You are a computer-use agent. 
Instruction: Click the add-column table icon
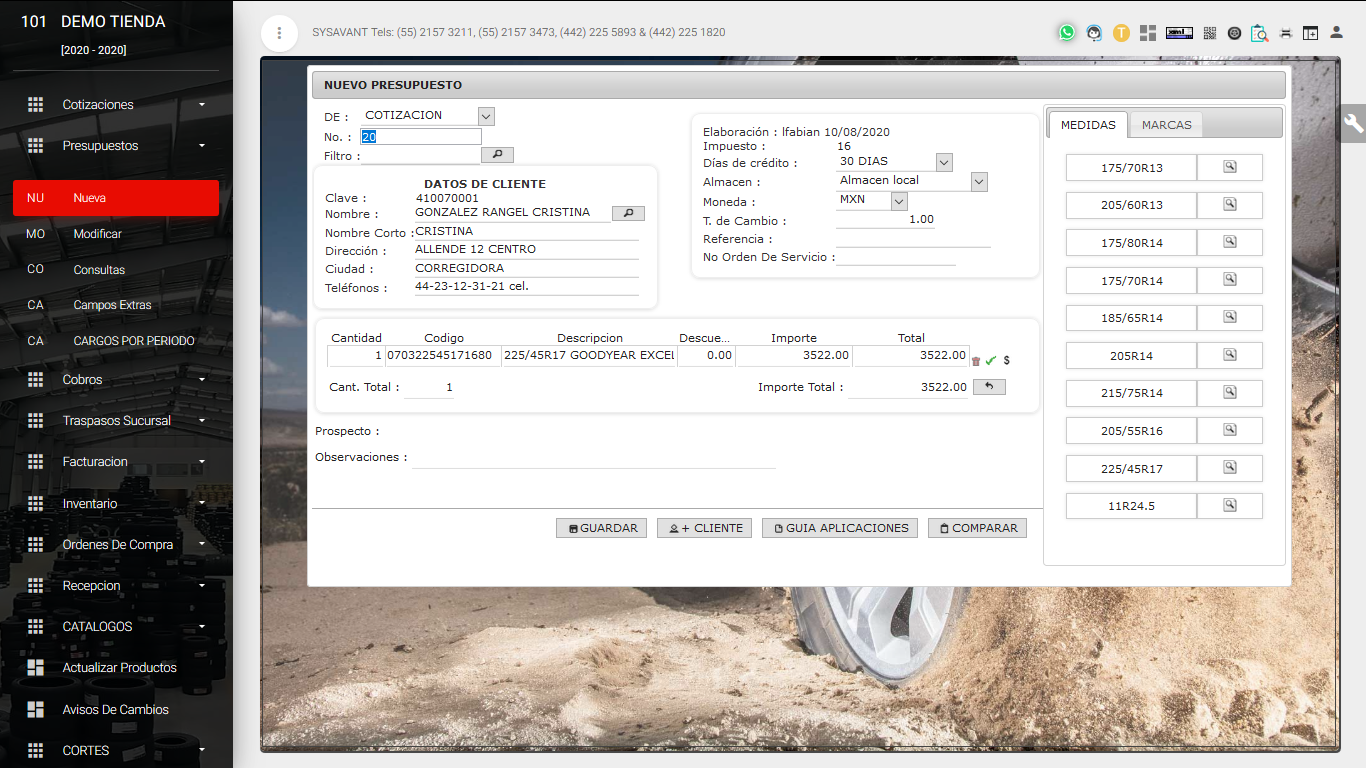click(1310, 33)
